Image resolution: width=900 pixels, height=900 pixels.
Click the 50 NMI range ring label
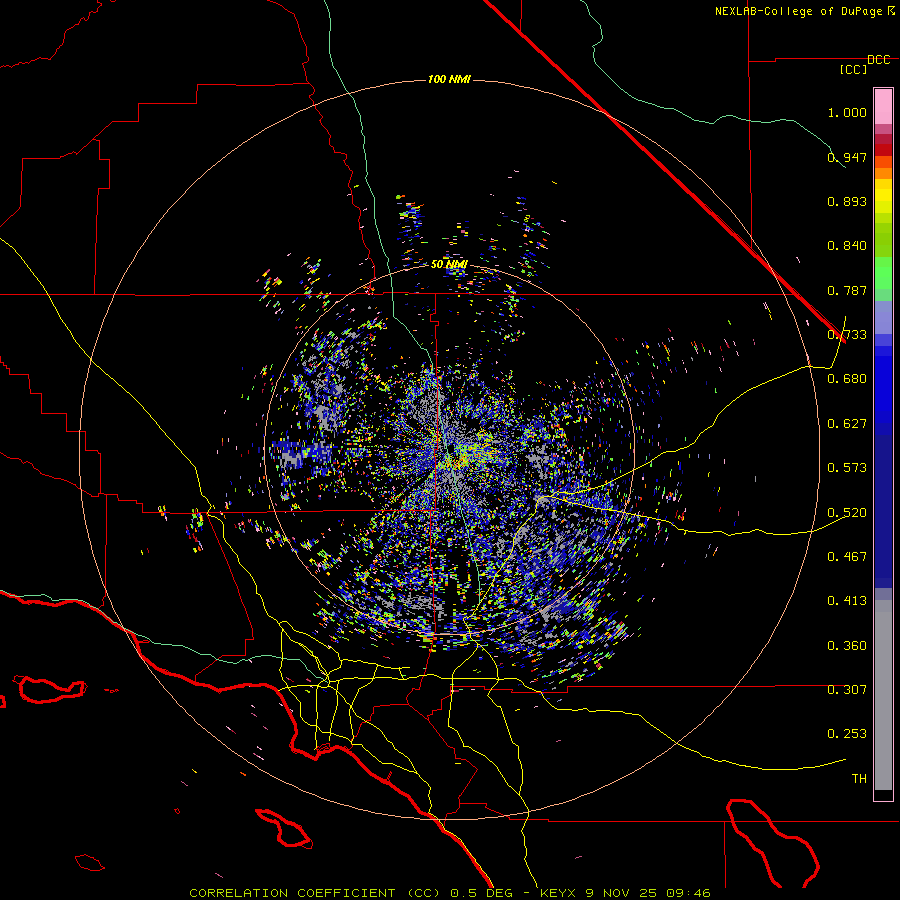coord(449,264)
